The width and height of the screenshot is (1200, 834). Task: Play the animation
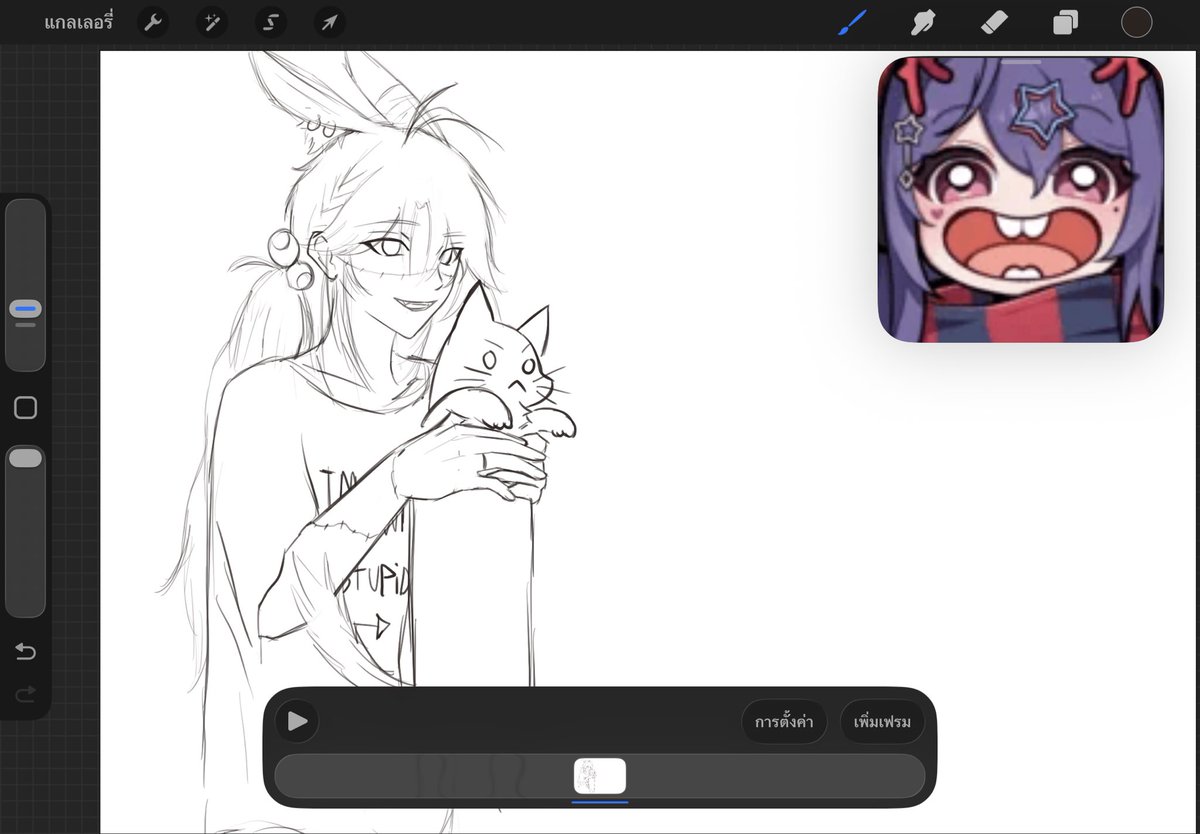(x=297, y=721)
